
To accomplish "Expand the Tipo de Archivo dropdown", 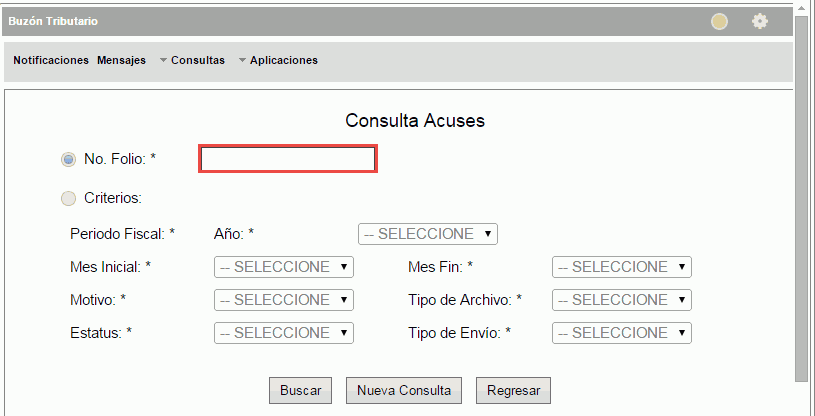I will point(621,300).
